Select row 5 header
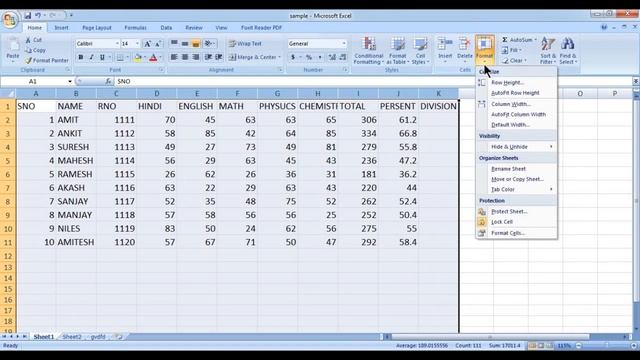 coord(8,161)
